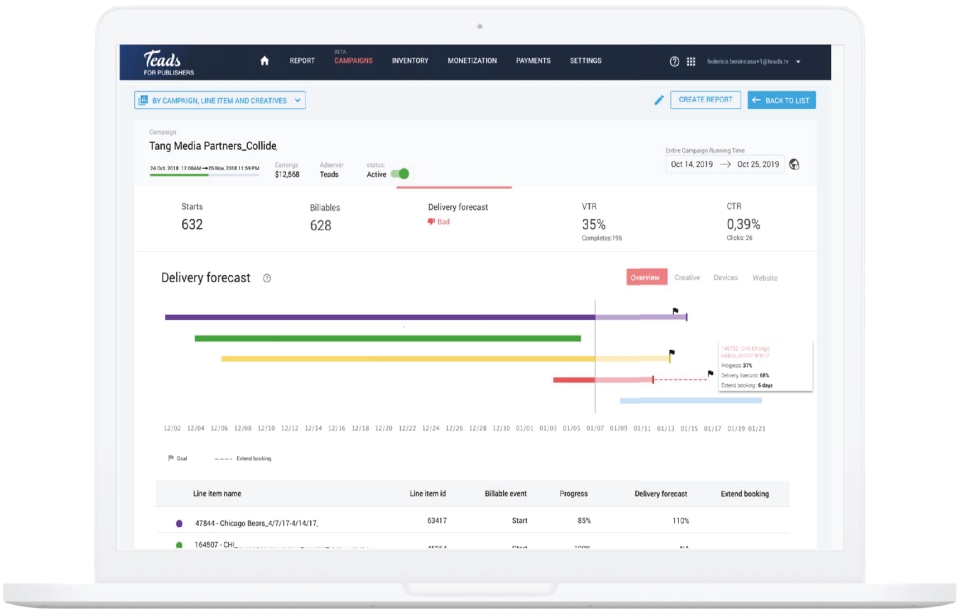Toggle the Active campaign status switch
The width and height of the screenshot is (960, 614).
point(401,174)
